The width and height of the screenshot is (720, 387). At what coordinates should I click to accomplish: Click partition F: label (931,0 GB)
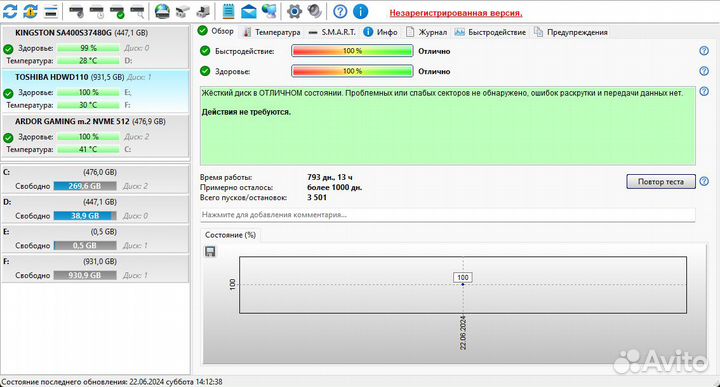point(100,261)
